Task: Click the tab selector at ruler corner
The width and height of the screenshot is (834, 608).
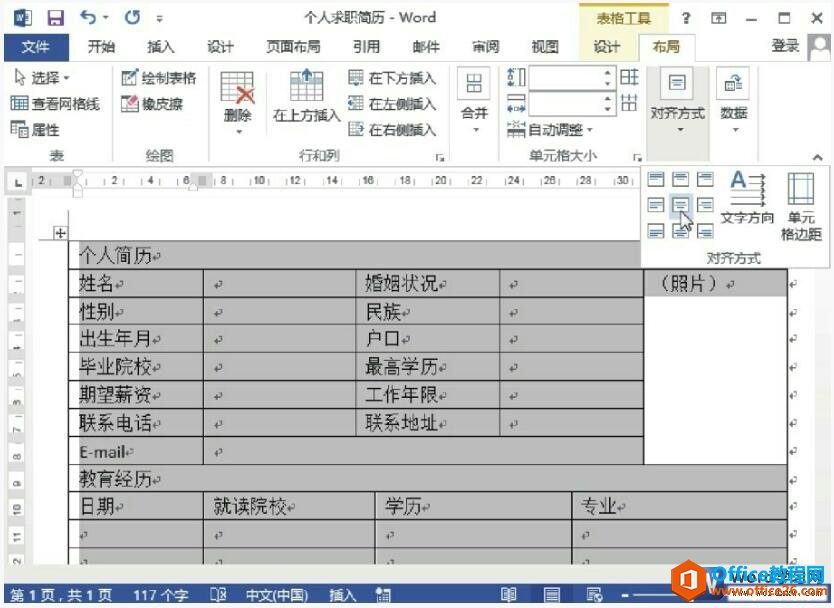Action: pyautogui.click(x=18, y=182)
